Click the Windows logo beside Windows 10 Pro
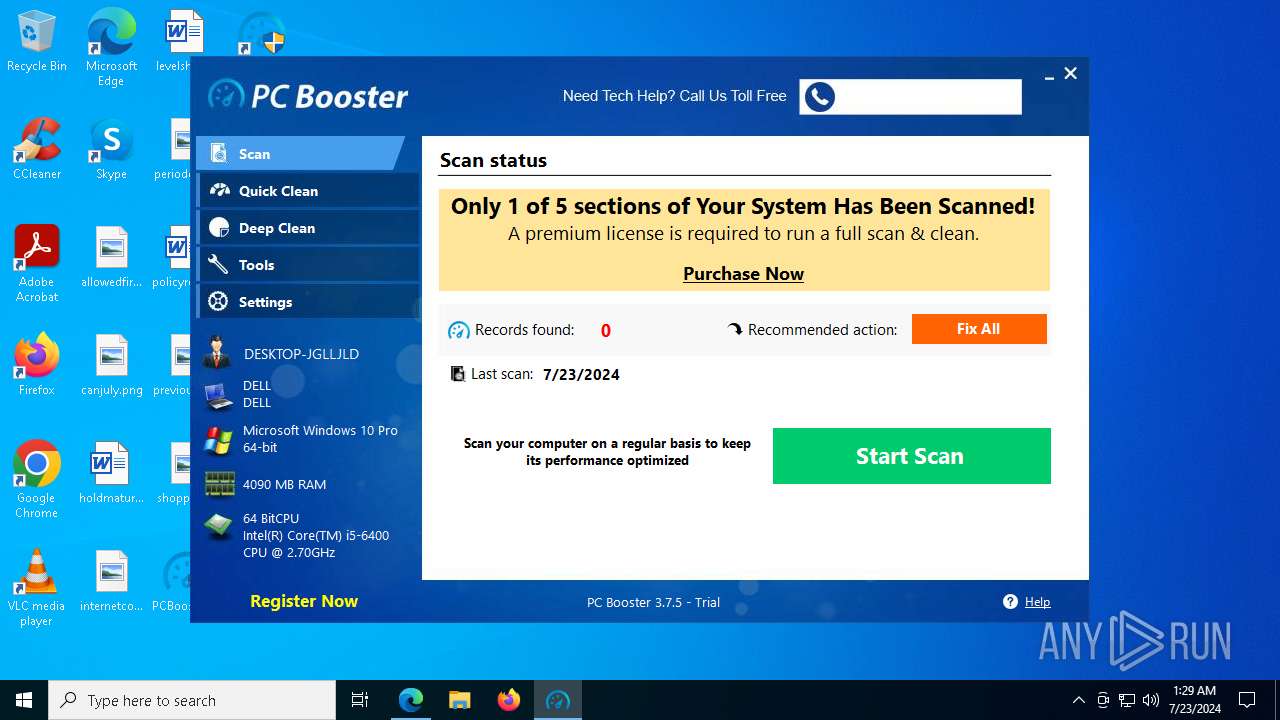 pyautogui.click(x=219, y=440)
